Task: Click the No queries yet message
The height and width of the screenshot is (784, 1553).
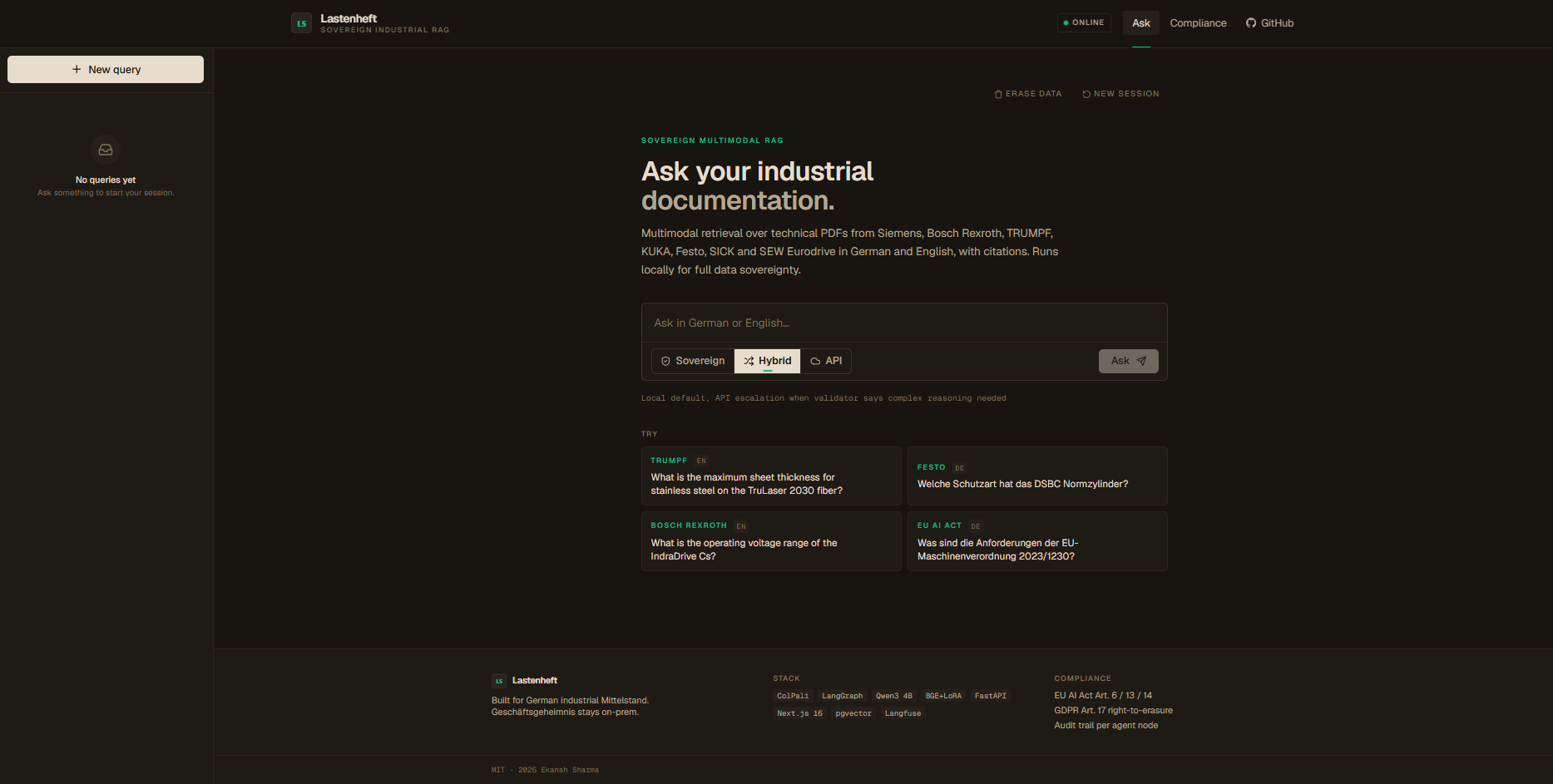Action: coord(106,180)
